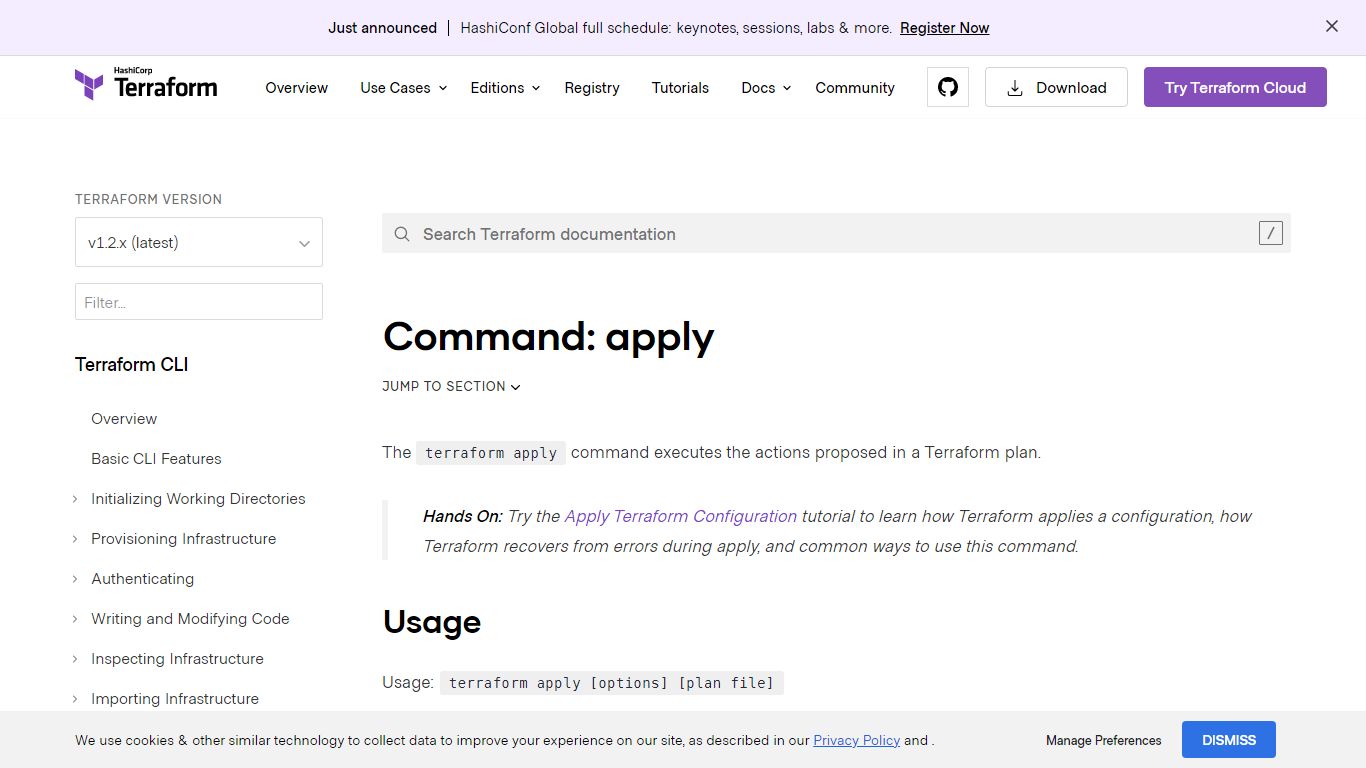The image size is (1366, 768).
Task: Select Provisioning Infrastructure label
Action: pos(183,538)
